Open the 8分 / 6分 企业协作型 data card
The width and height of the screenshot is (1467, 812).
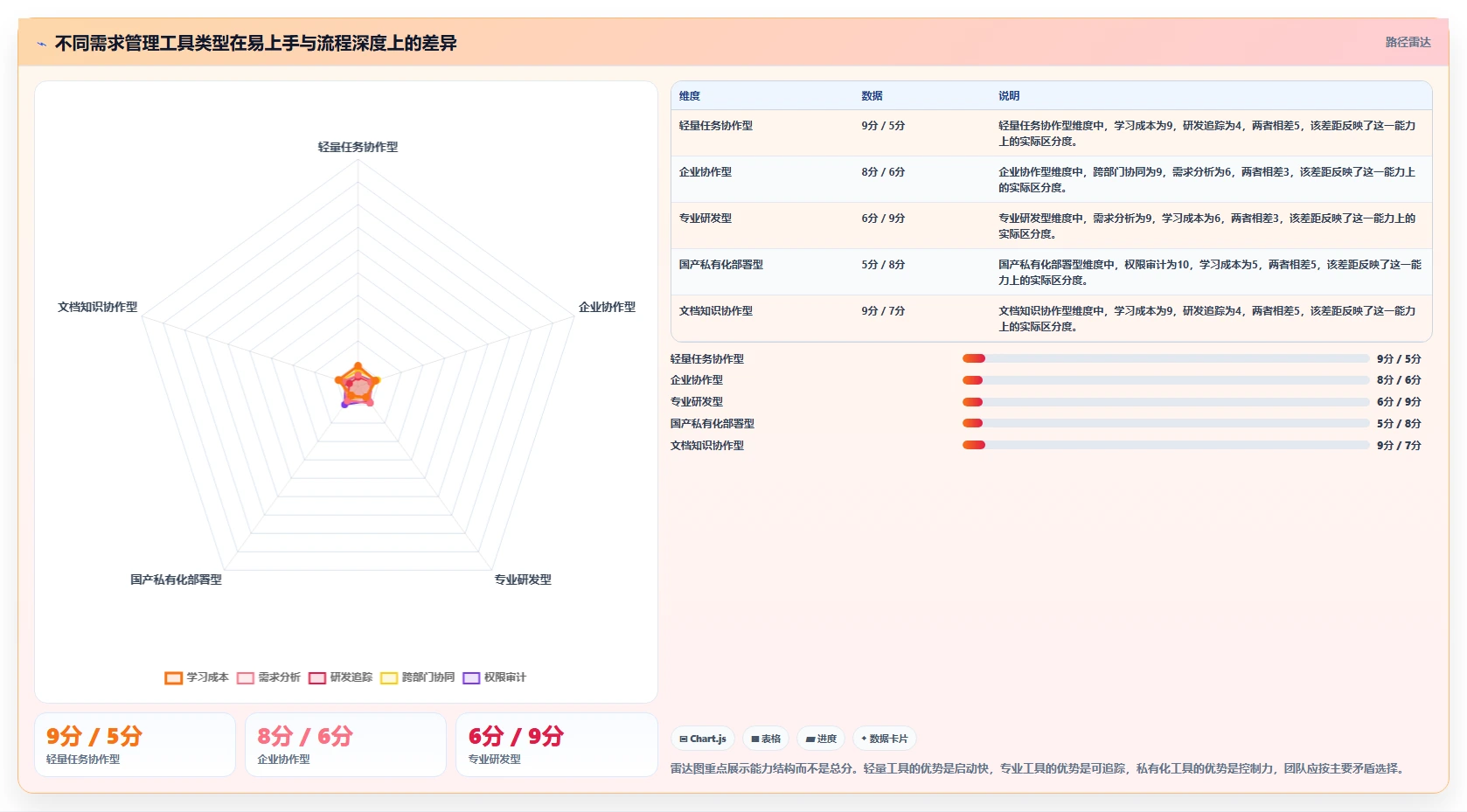coord(345,745)
